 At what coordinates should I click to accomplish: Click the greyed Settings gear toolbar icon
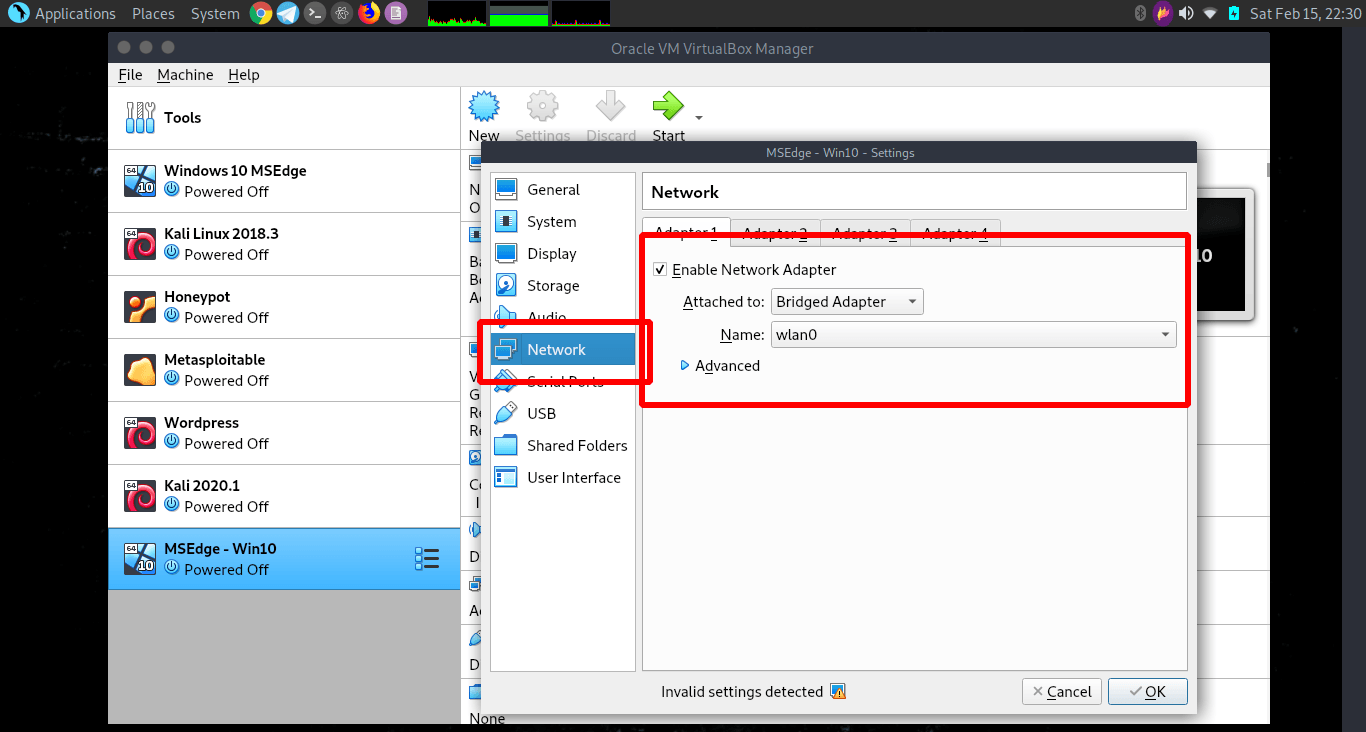click(542, 106)
